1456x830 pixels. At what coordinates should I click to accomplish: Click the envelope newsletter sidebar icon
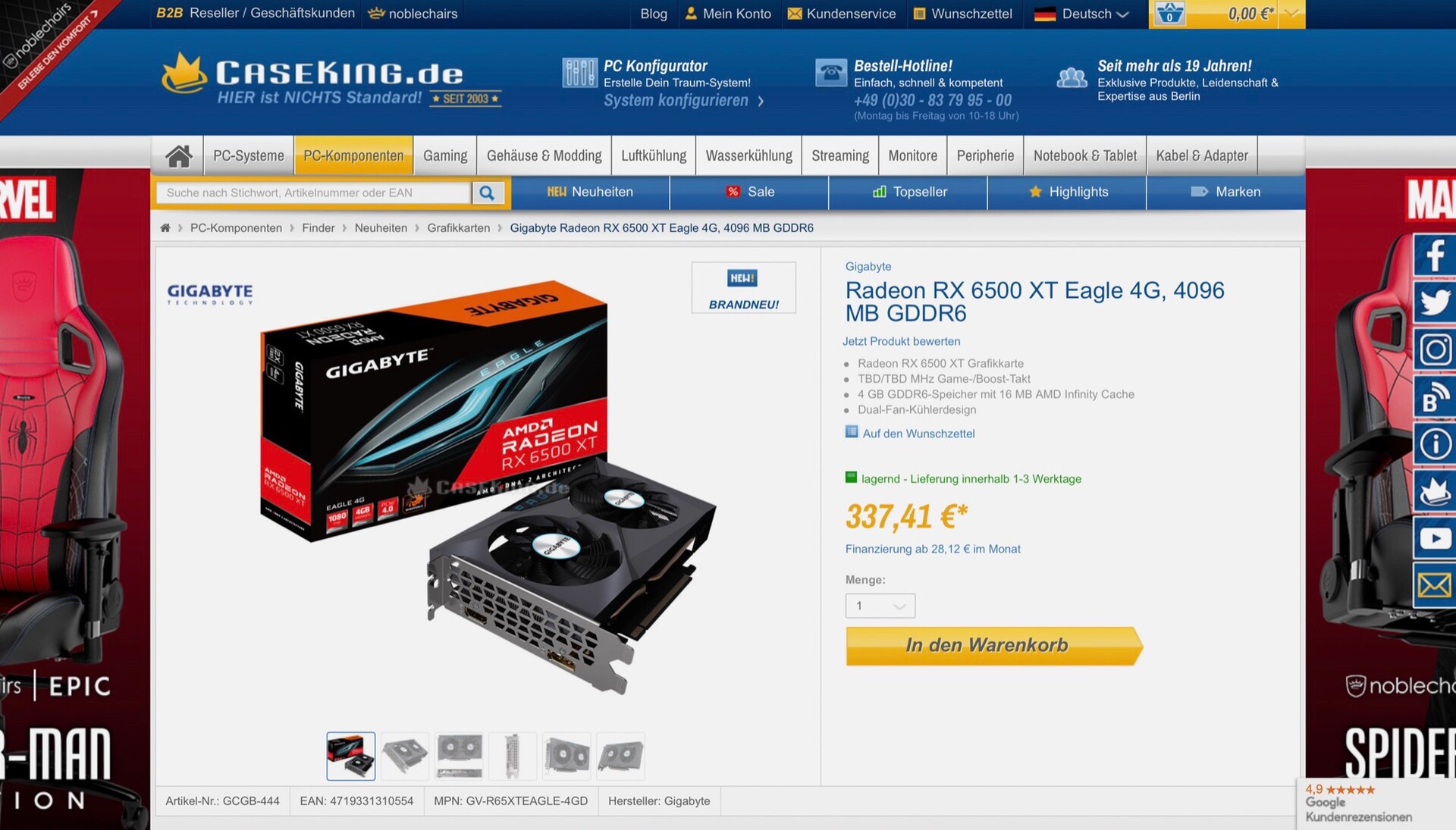pyautogui.click(x=1434, y=585)
